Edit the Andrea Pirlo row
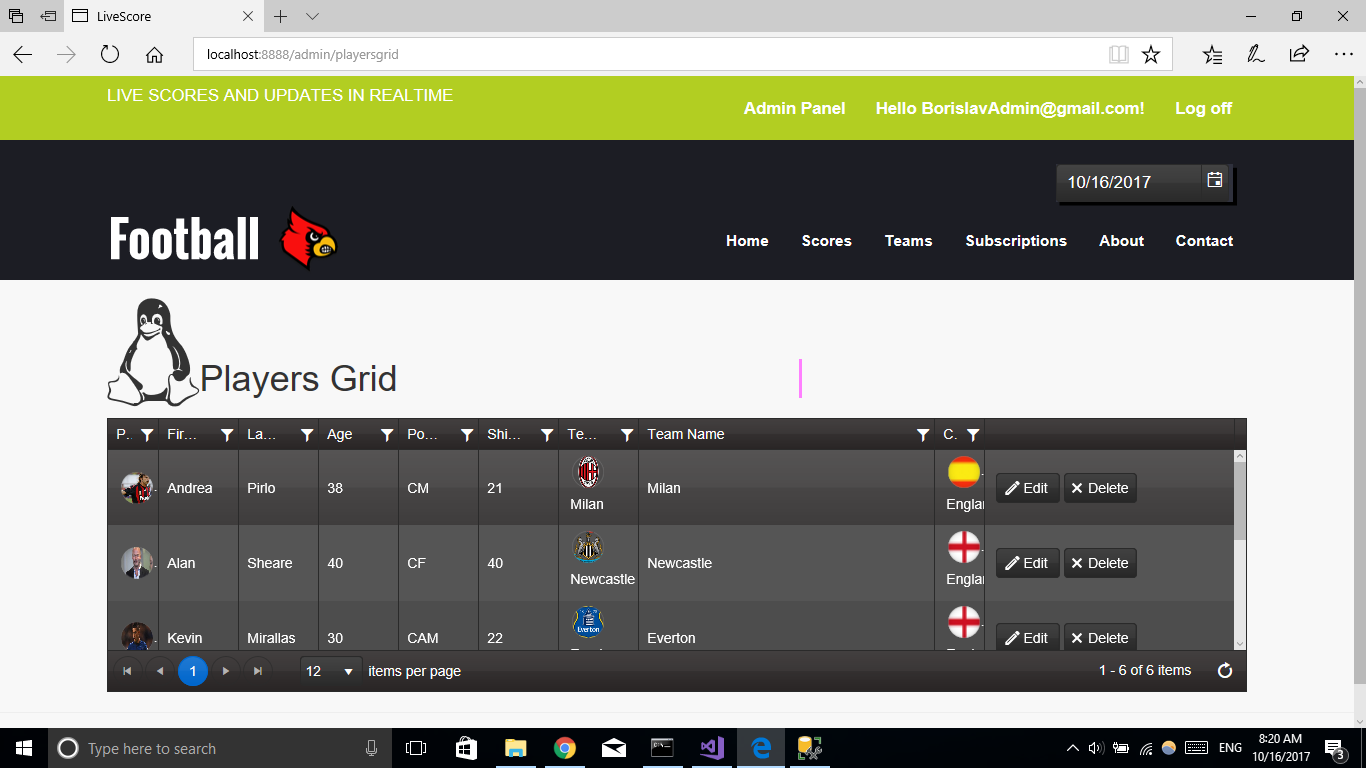The height and width of the screenshot is (768, 1366). (x=1027, y=488)
